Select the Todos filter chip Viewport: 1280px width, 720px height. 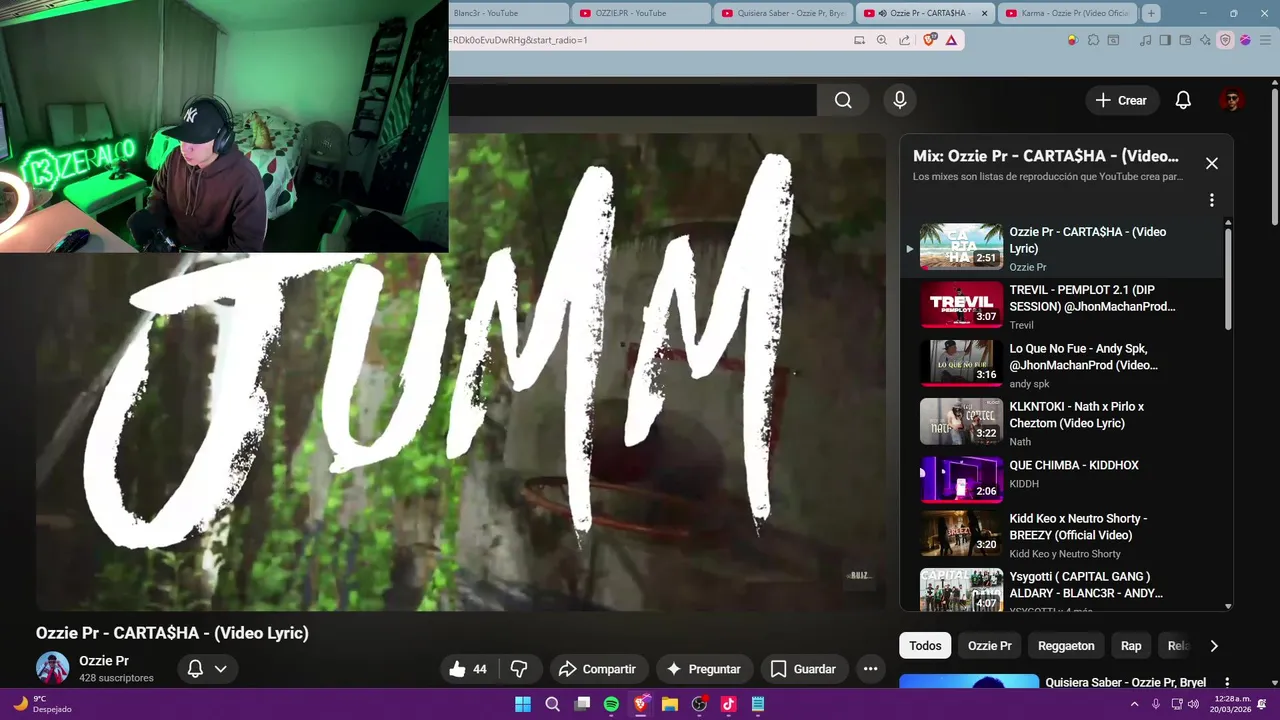click(925, 646)
